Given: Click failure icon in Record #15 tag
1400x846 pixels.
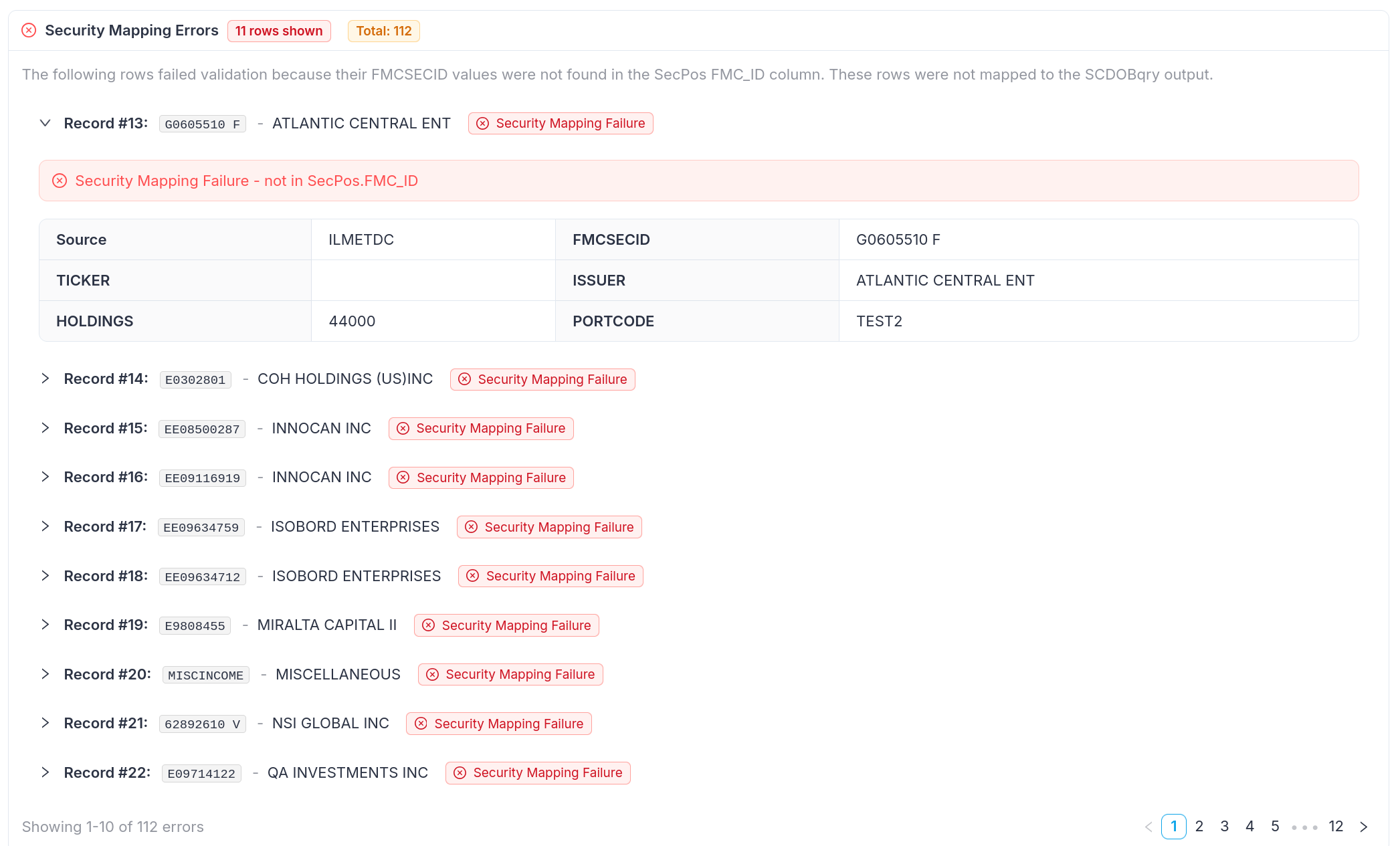Looking at the screenshot, I should pos(403,429).
